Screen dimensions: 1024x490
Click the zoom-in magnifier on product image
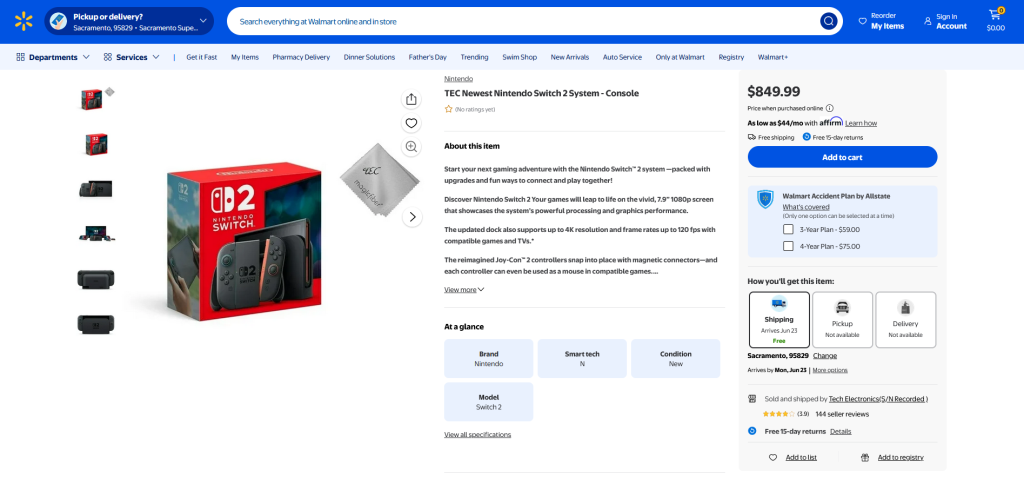coord(411,146)
